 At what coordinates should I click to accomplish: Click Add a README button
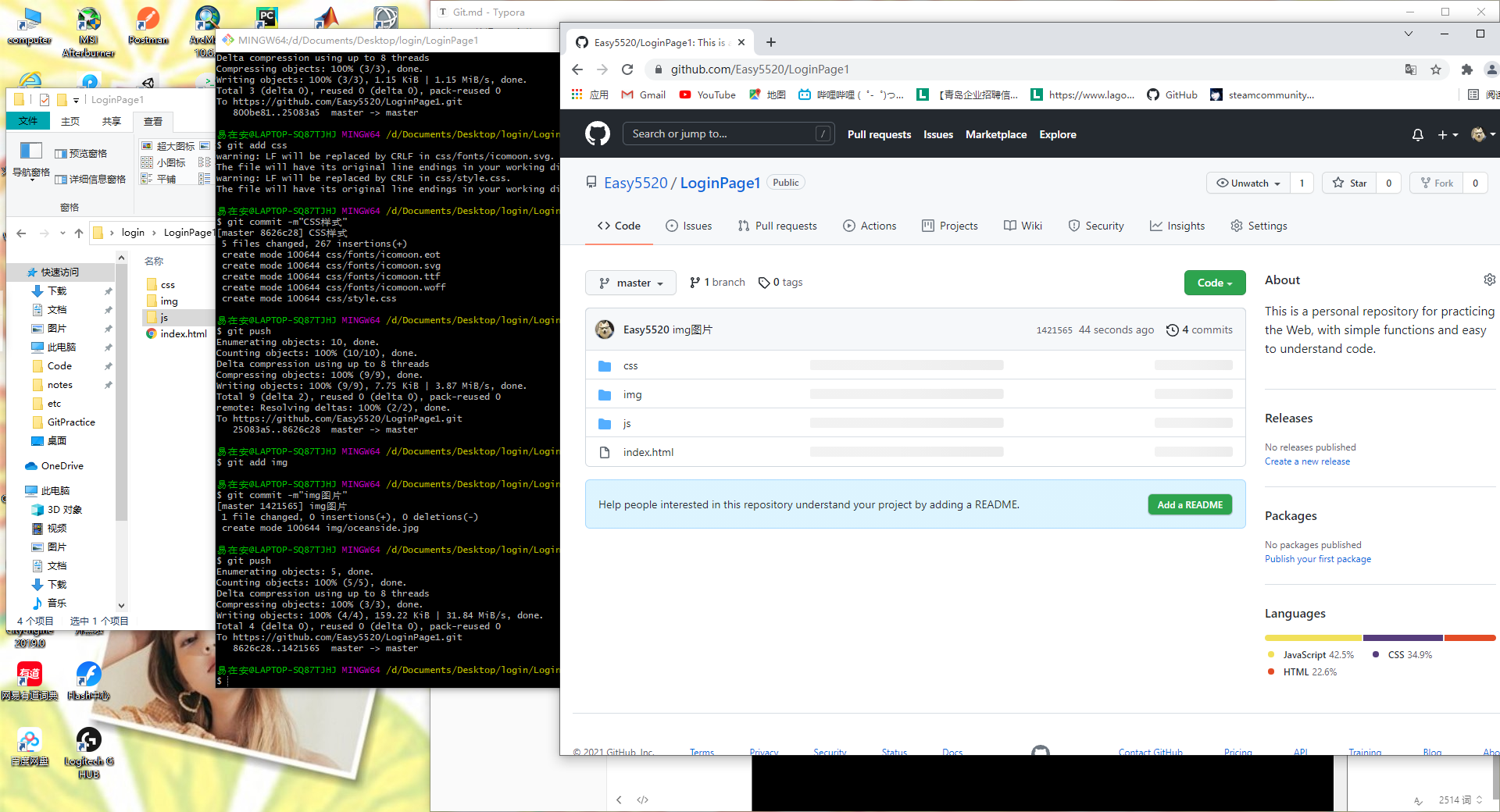point(1190,504)
